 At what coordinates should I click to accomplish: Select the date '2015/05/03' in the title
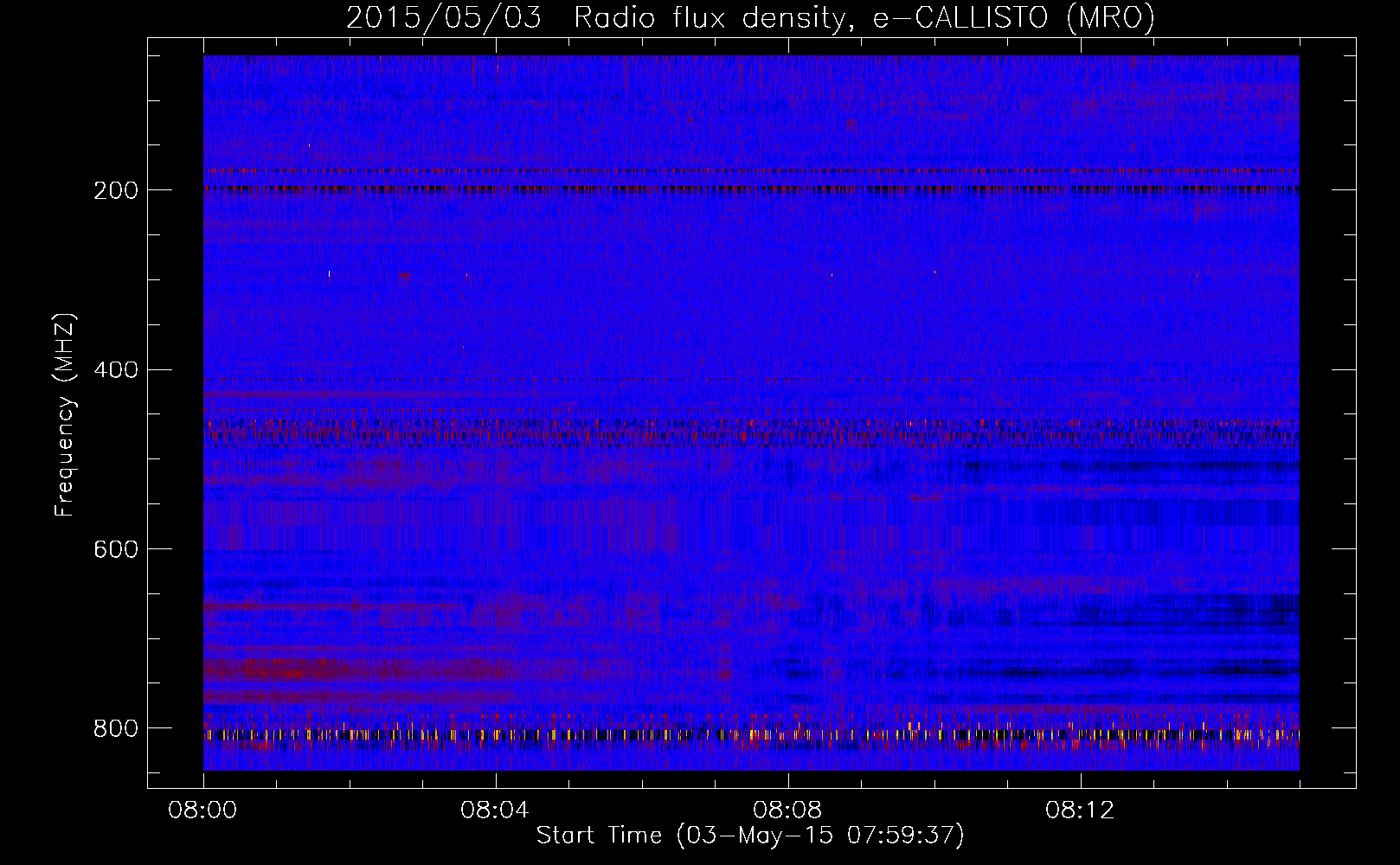click(444, 18)
